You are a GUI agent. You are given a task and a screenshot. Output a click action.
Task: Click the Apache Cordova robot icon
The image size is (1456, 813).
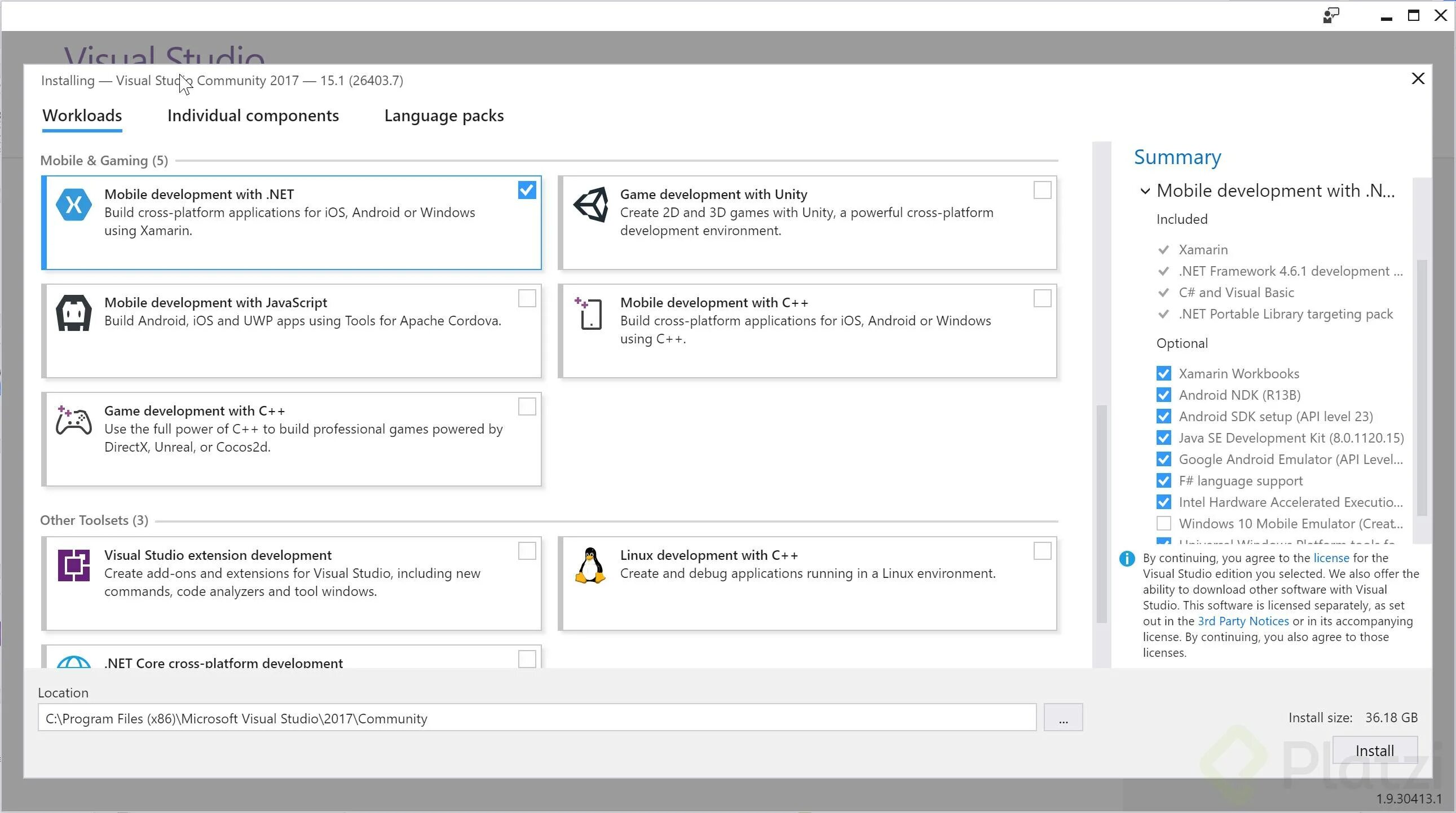click(74, 313)
